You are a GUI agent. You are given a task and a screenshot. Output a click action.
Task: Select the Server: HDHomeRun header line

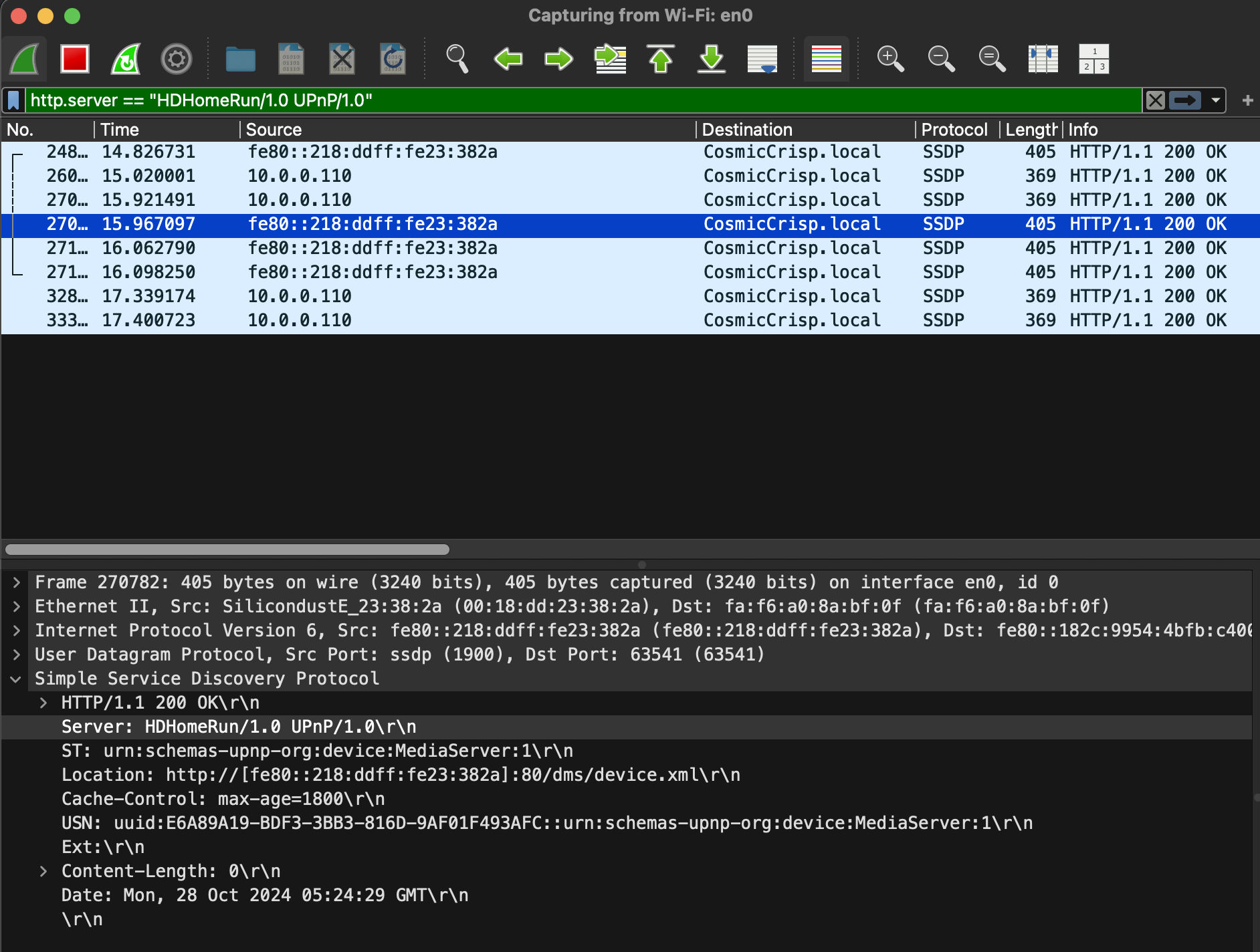(x=627, y=727)
